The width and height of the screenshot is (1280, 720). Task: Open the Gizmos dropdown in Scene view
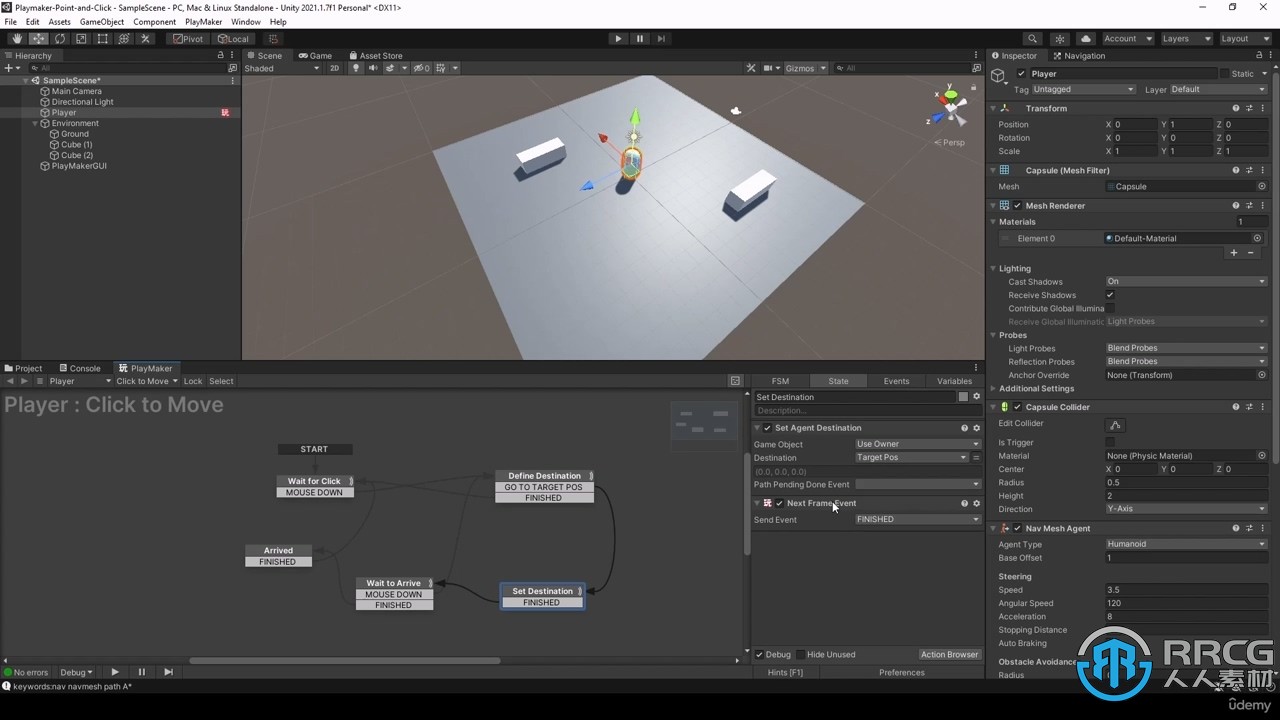coord(806,68)
